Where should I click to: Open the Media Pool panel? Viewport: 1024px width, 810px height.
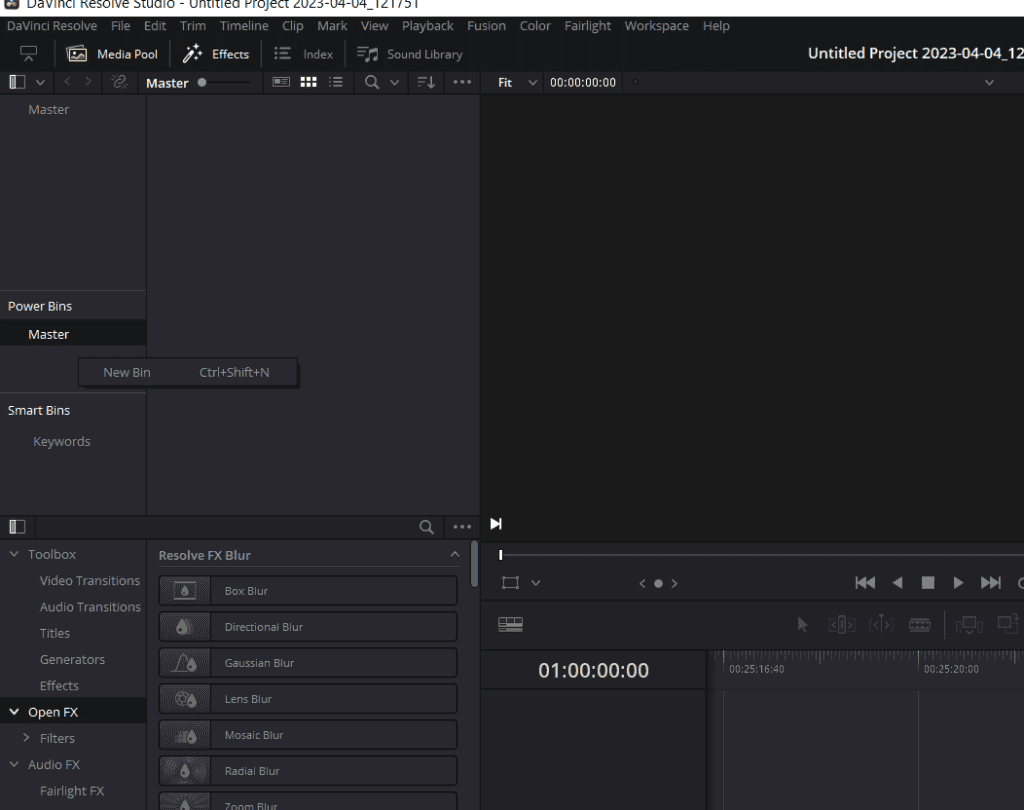pyautogui.click(x=112, y=54)
